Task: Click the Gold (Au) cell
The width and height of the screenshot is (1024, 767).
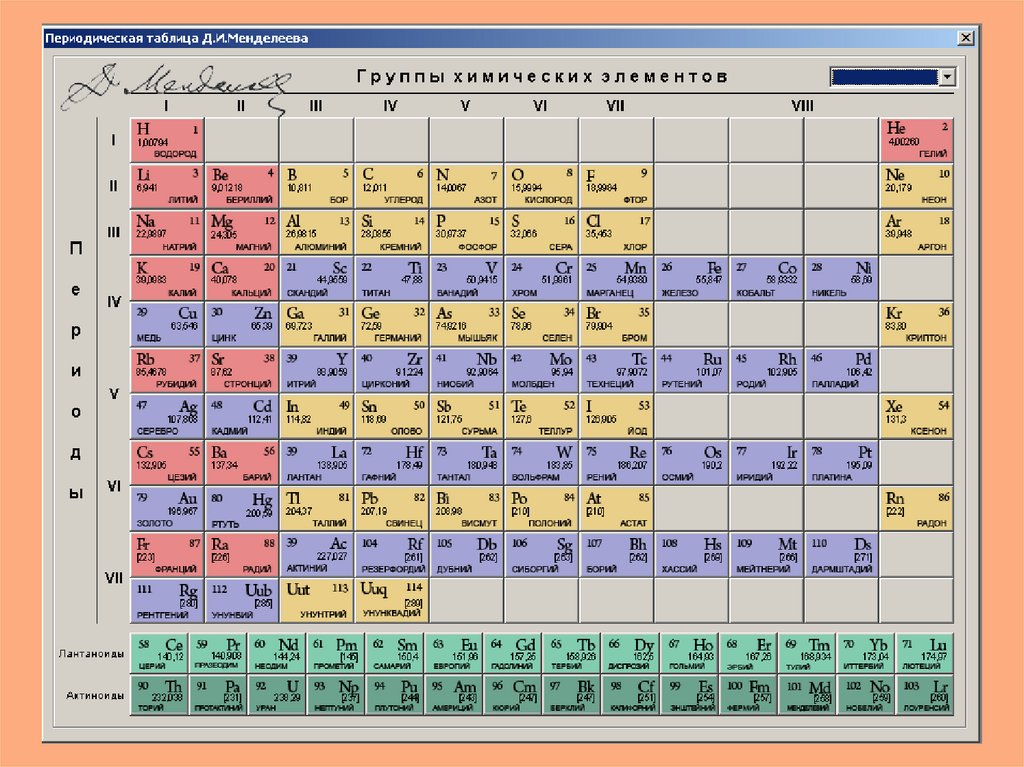Action: point(167,508)
